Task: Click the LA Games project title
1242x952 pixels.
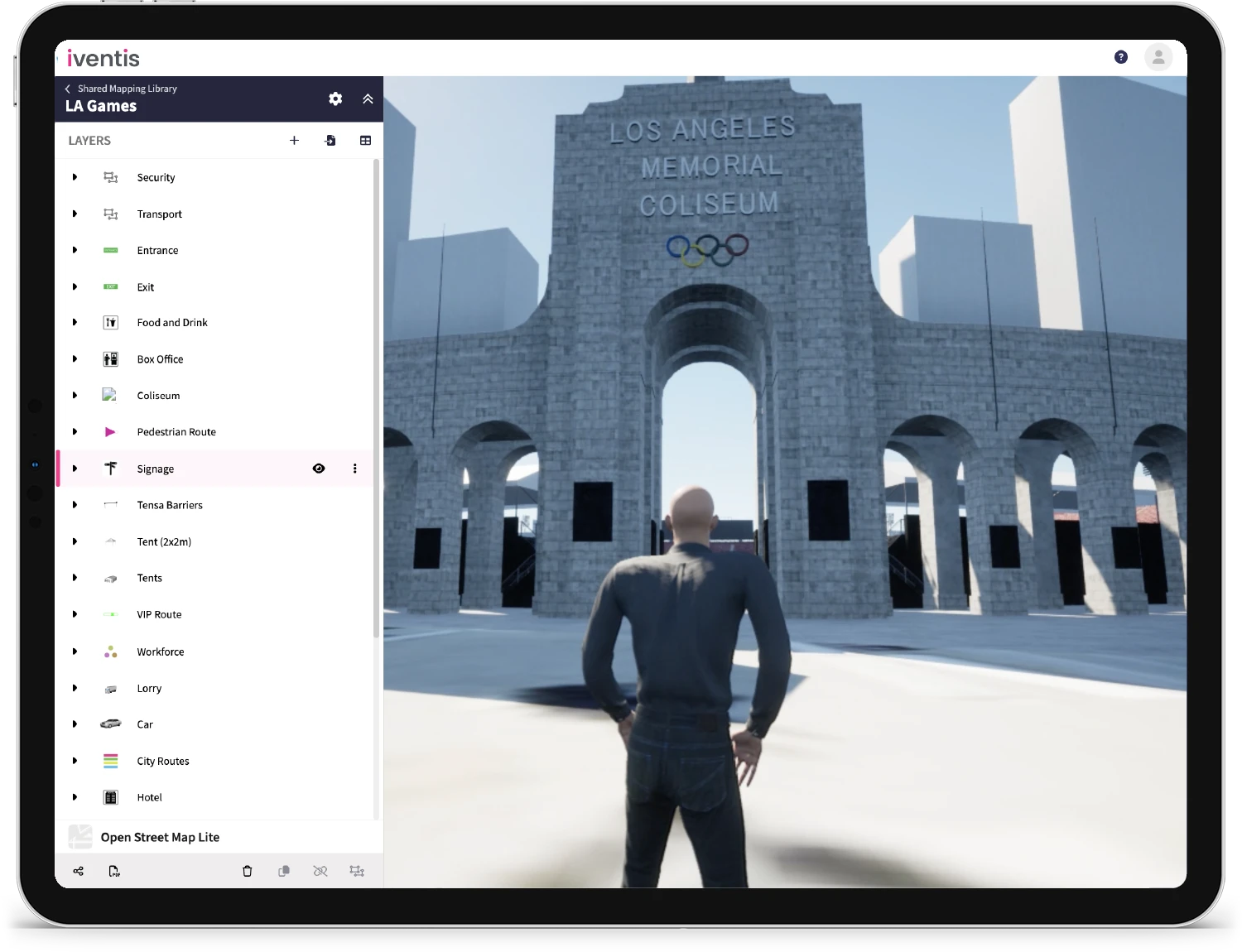Action: pos(101,106)
